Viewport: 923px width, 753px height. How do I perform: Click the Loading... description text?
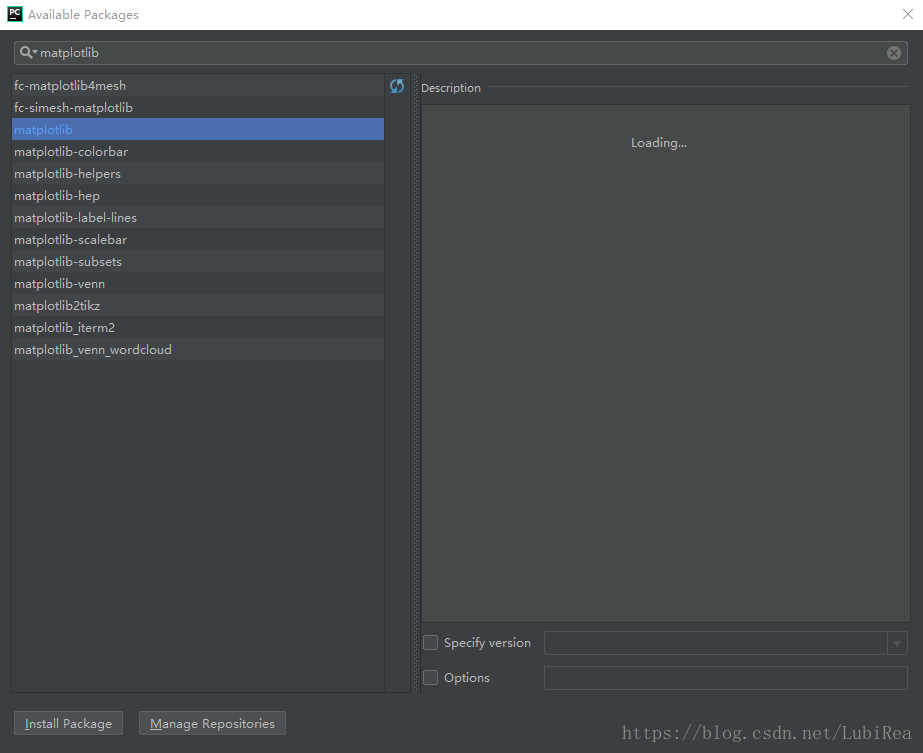point(659,143)
